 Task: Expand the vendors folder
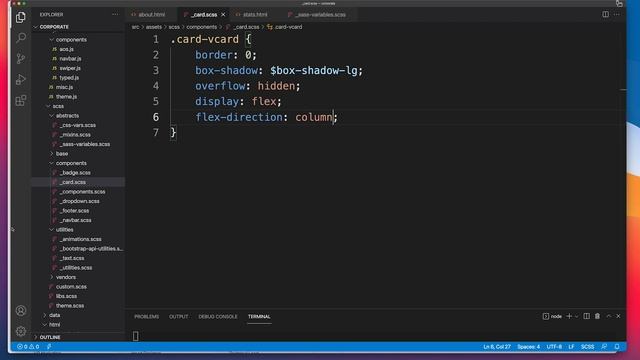(65, 277)
